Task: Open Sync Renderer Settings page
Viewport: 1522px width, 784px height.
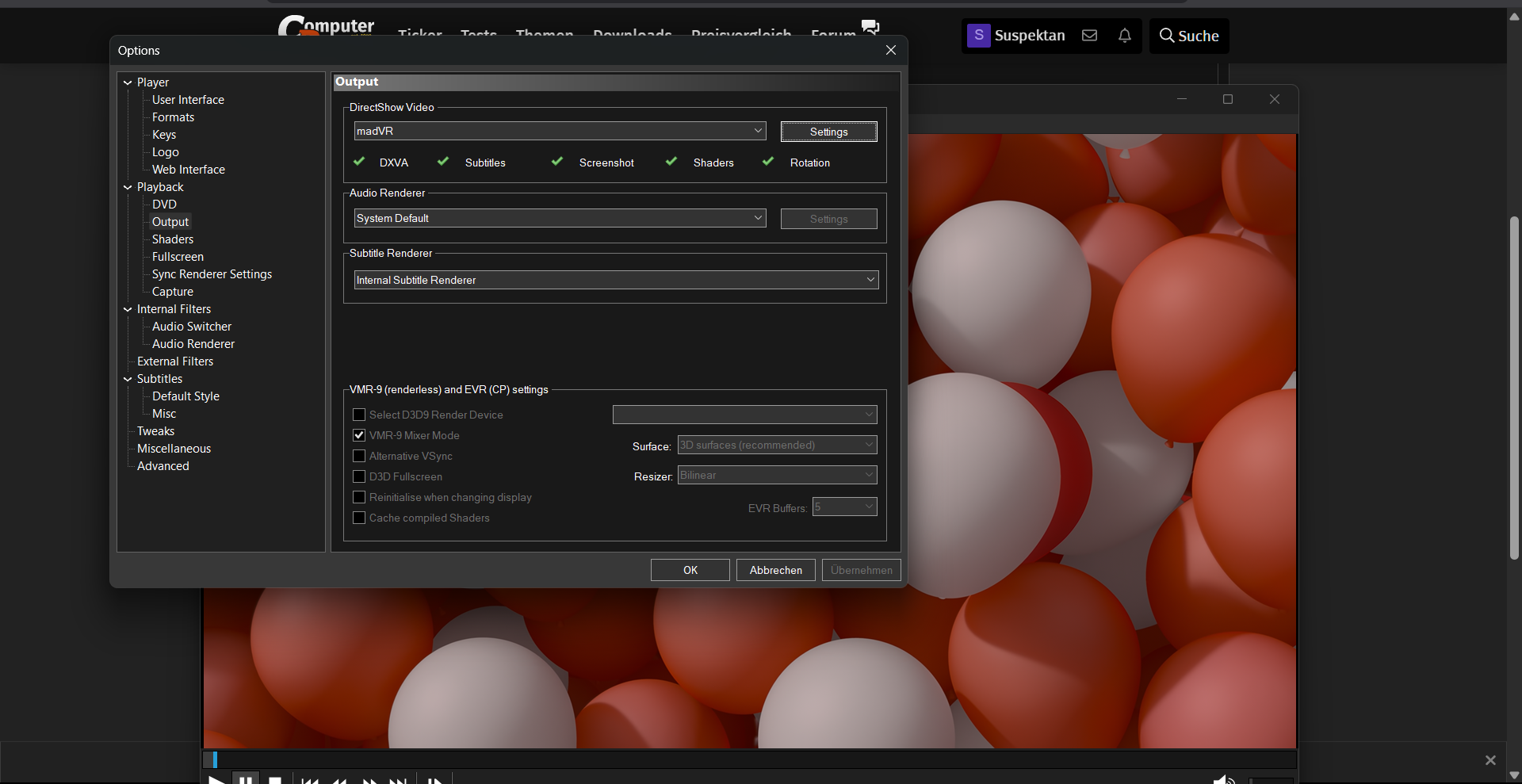Action: coord(212,274)
